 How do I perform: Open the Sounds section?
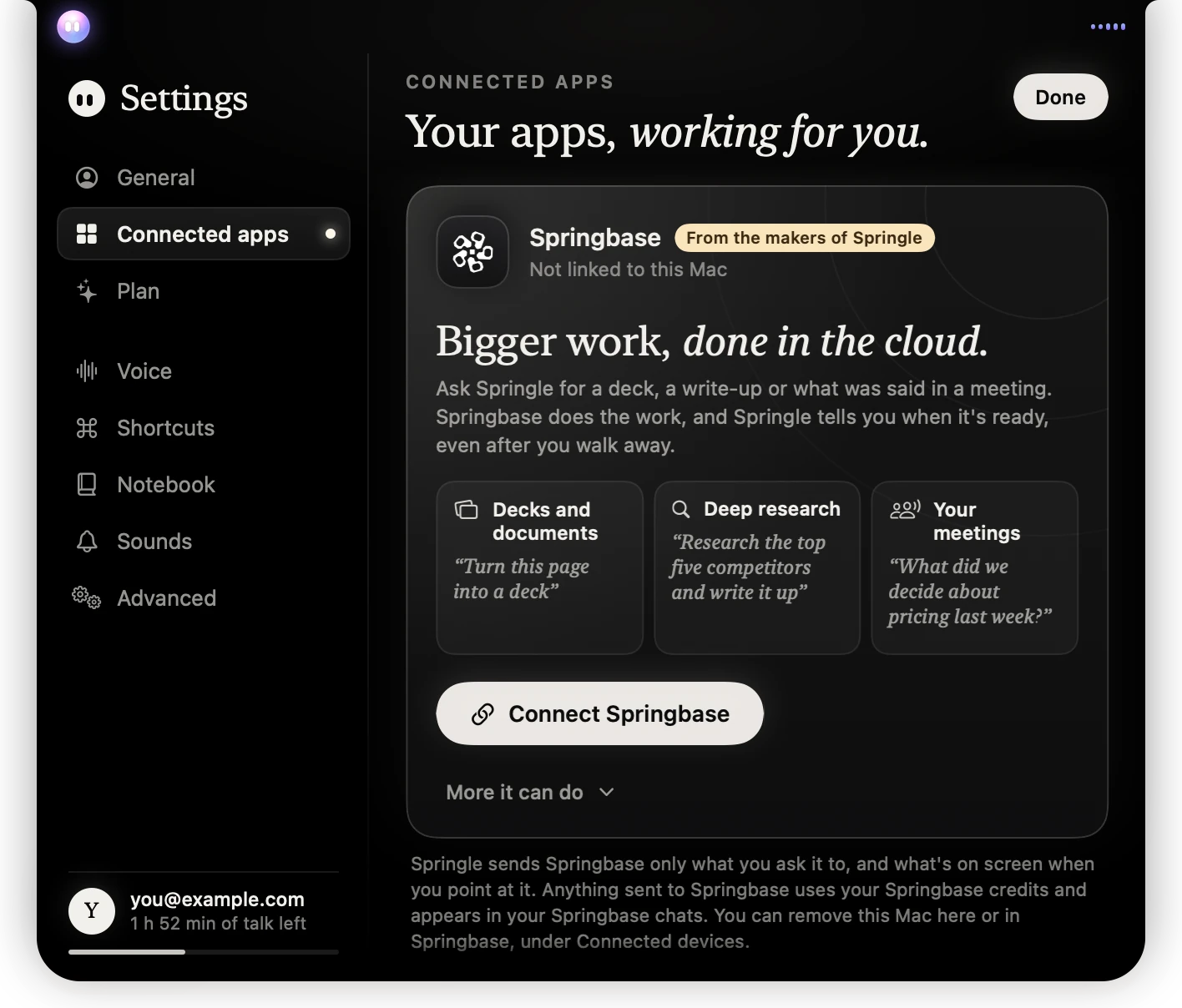pyautogui.click(x=204, y=542)
